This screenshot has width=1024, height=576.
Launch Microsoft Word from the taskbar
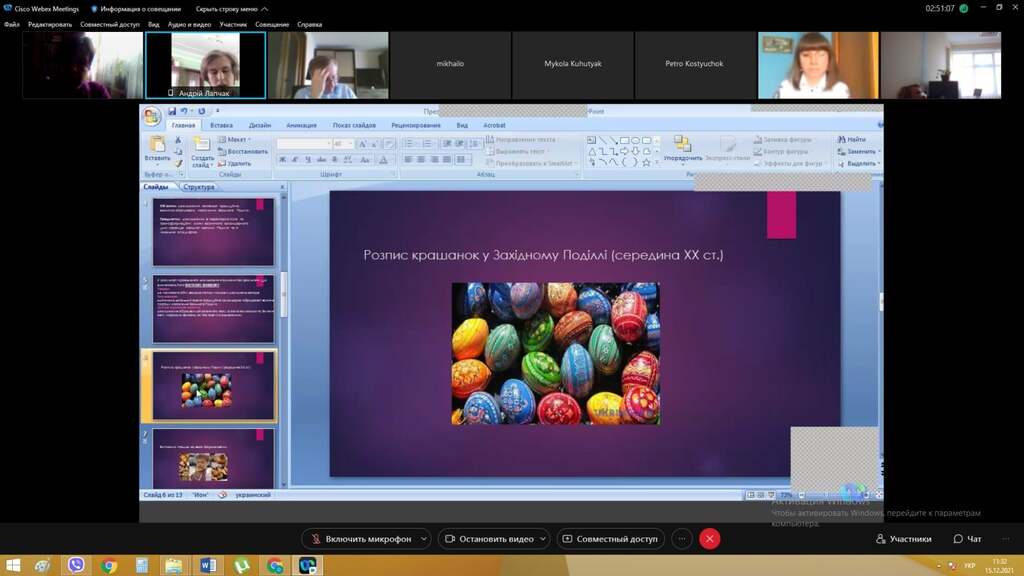coord(208,566)
